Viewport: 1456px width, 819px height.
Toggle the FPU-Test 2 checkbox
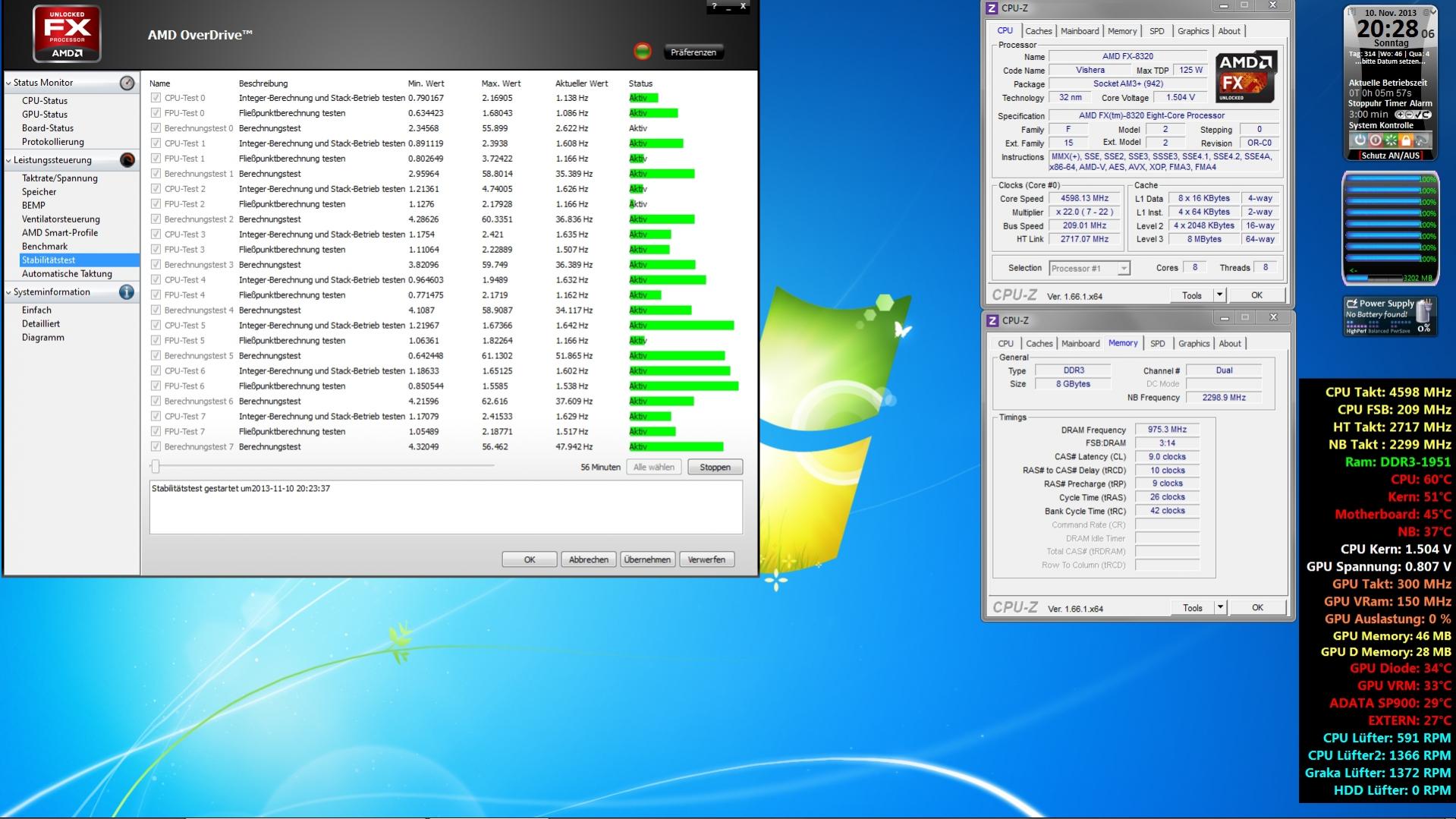point(156,204)
